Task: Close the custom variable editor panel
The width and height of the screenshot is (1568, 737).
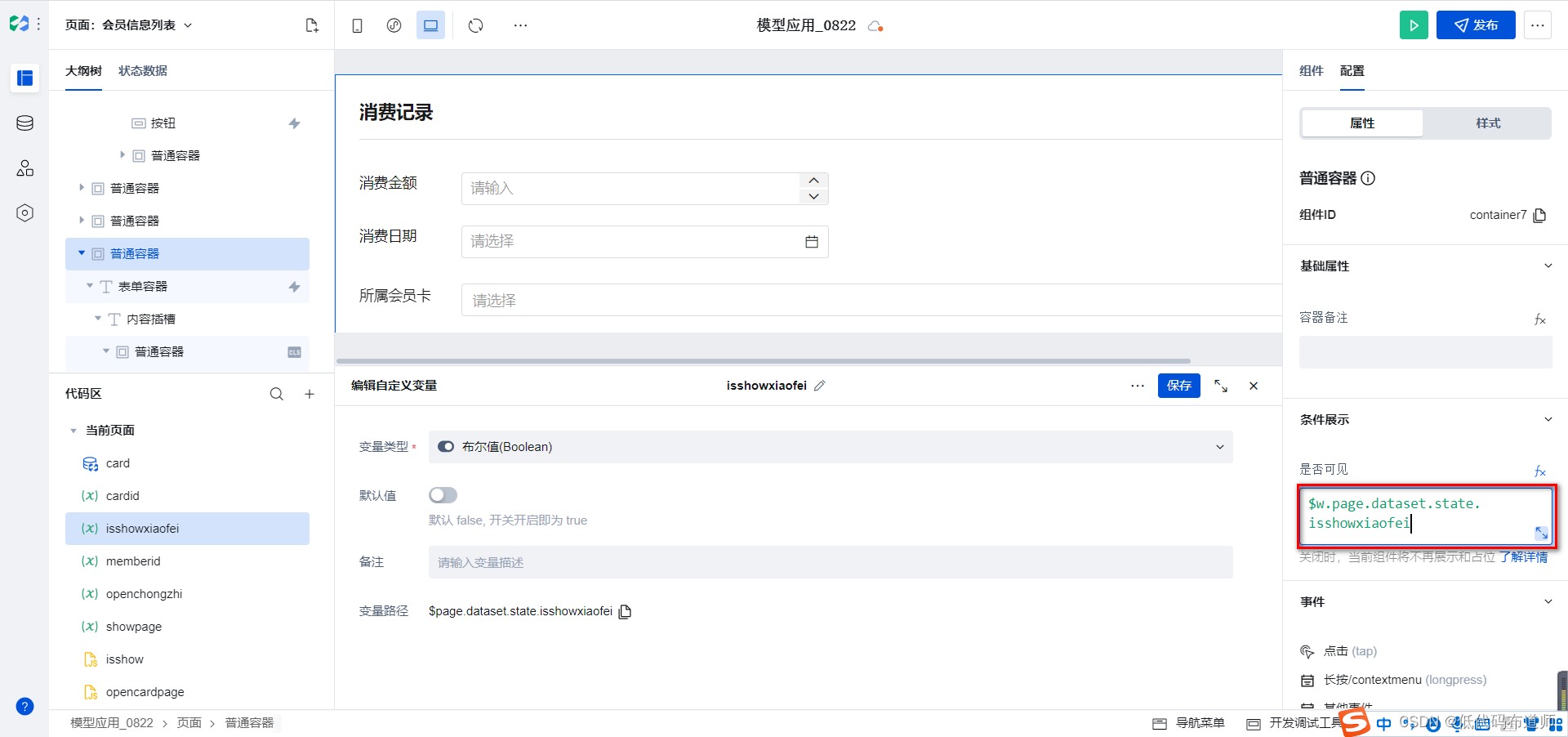Action: pos(1254,386)
